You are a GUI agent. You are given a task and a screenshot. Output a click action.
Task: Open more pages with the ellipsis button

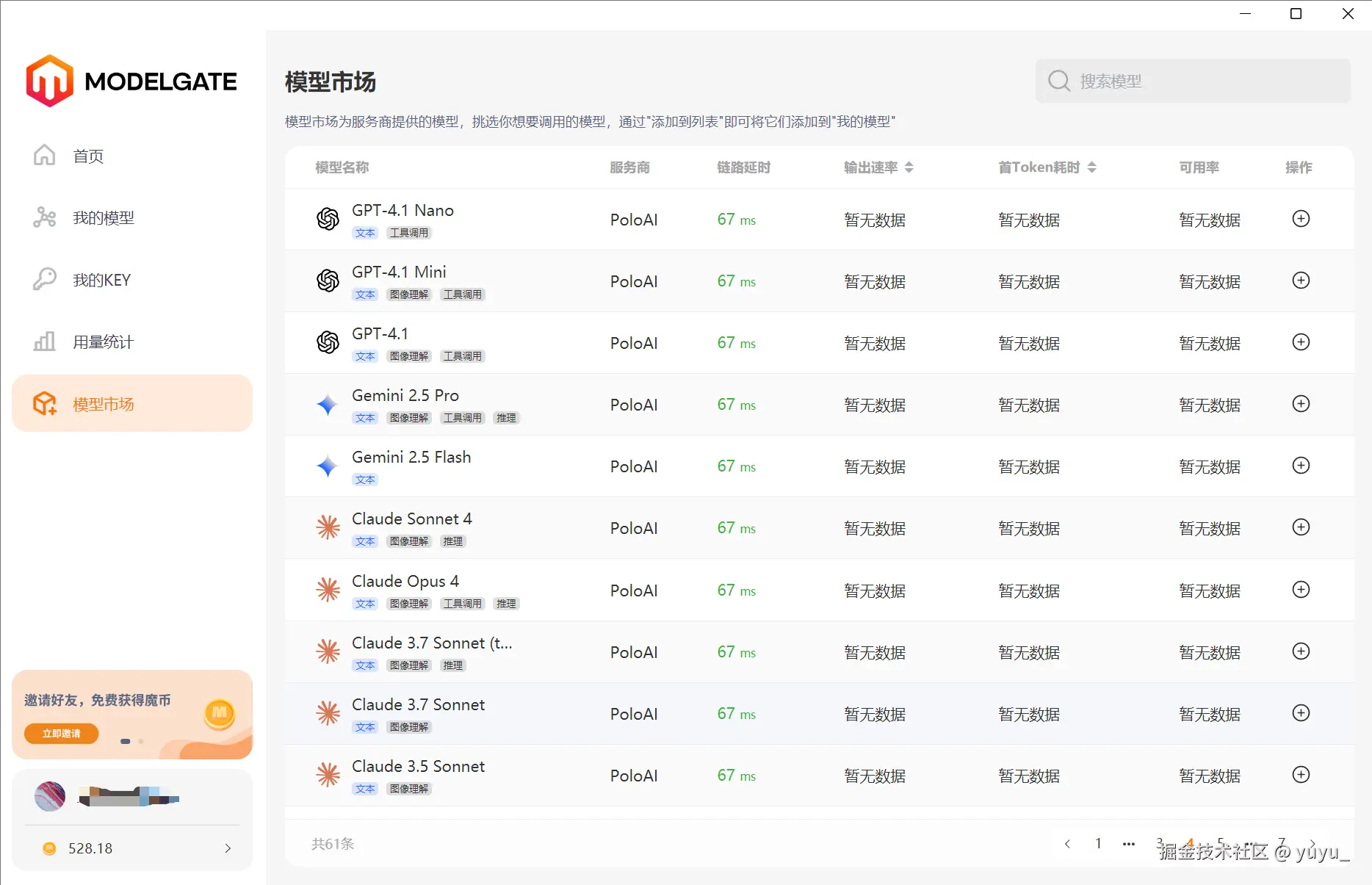1128,843
